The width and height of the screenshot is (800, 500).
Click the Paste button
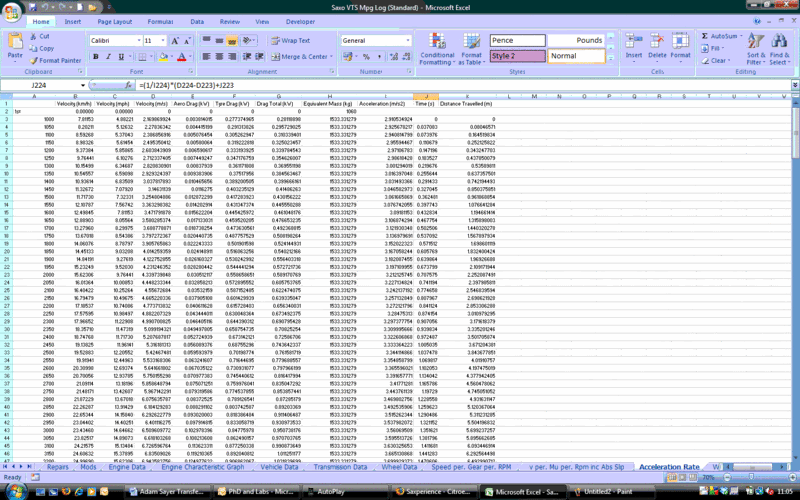(x=15, y=47)
